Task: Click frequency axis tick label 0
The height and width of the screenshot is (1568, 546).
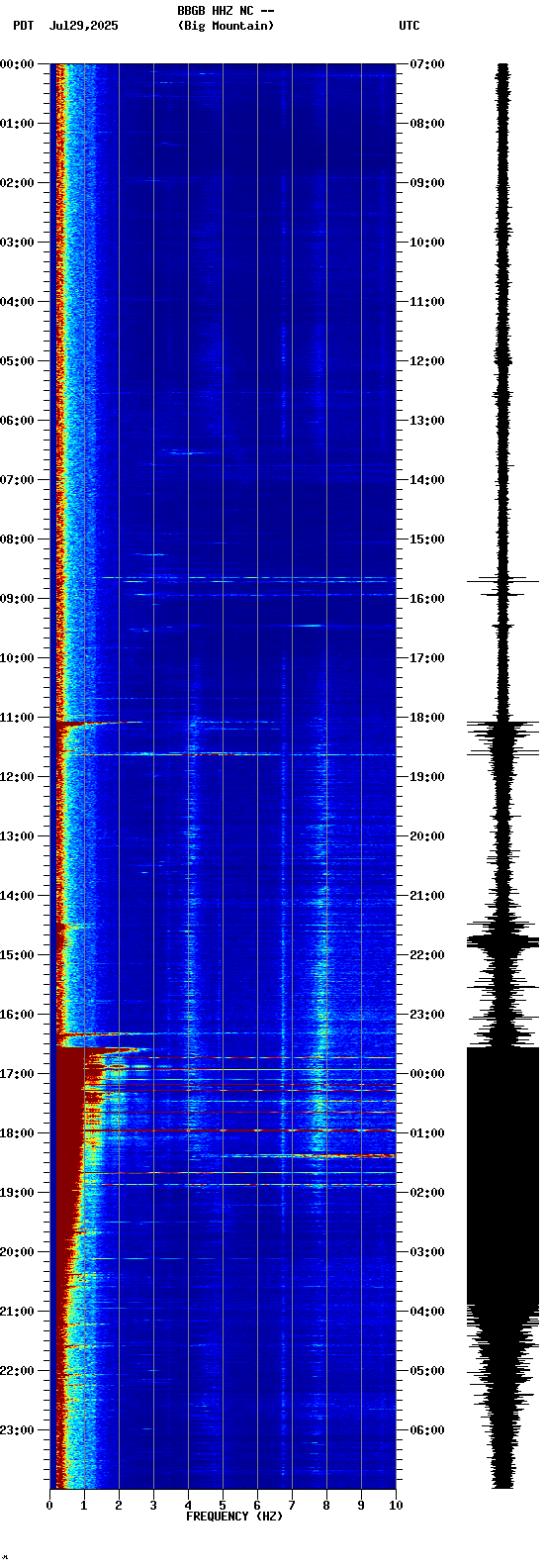Action: pyautogui.click(x=49, y=1506)
